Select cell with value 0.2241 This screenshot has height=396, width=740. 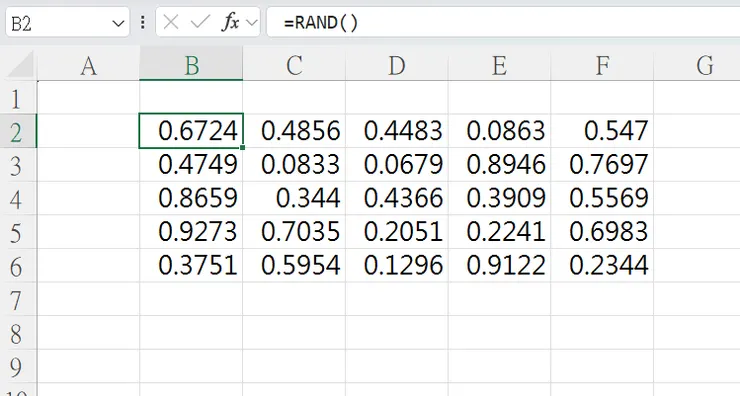(x=499, y=232)
